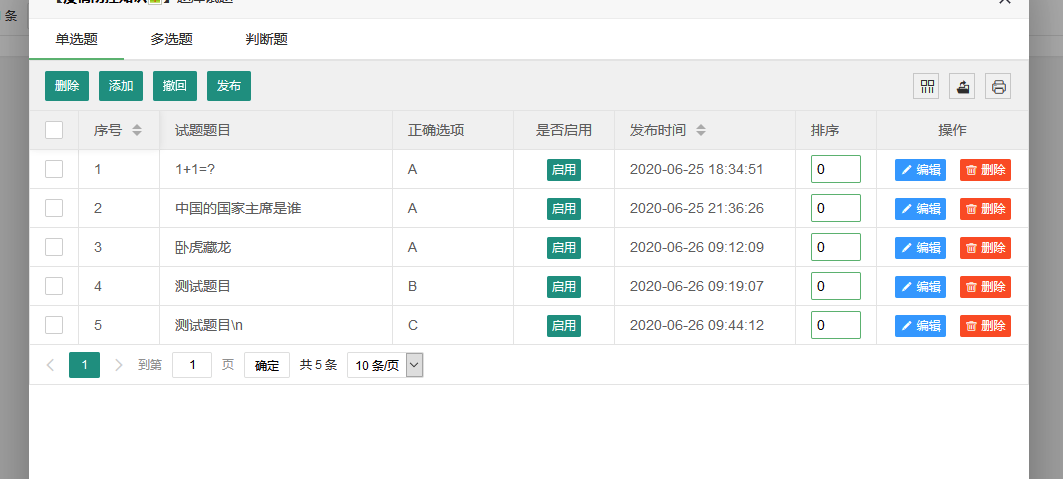The width and height of the screenshot is (1063, 479).
Task: Edit row 4 测试题目 question
Action: 920,287
